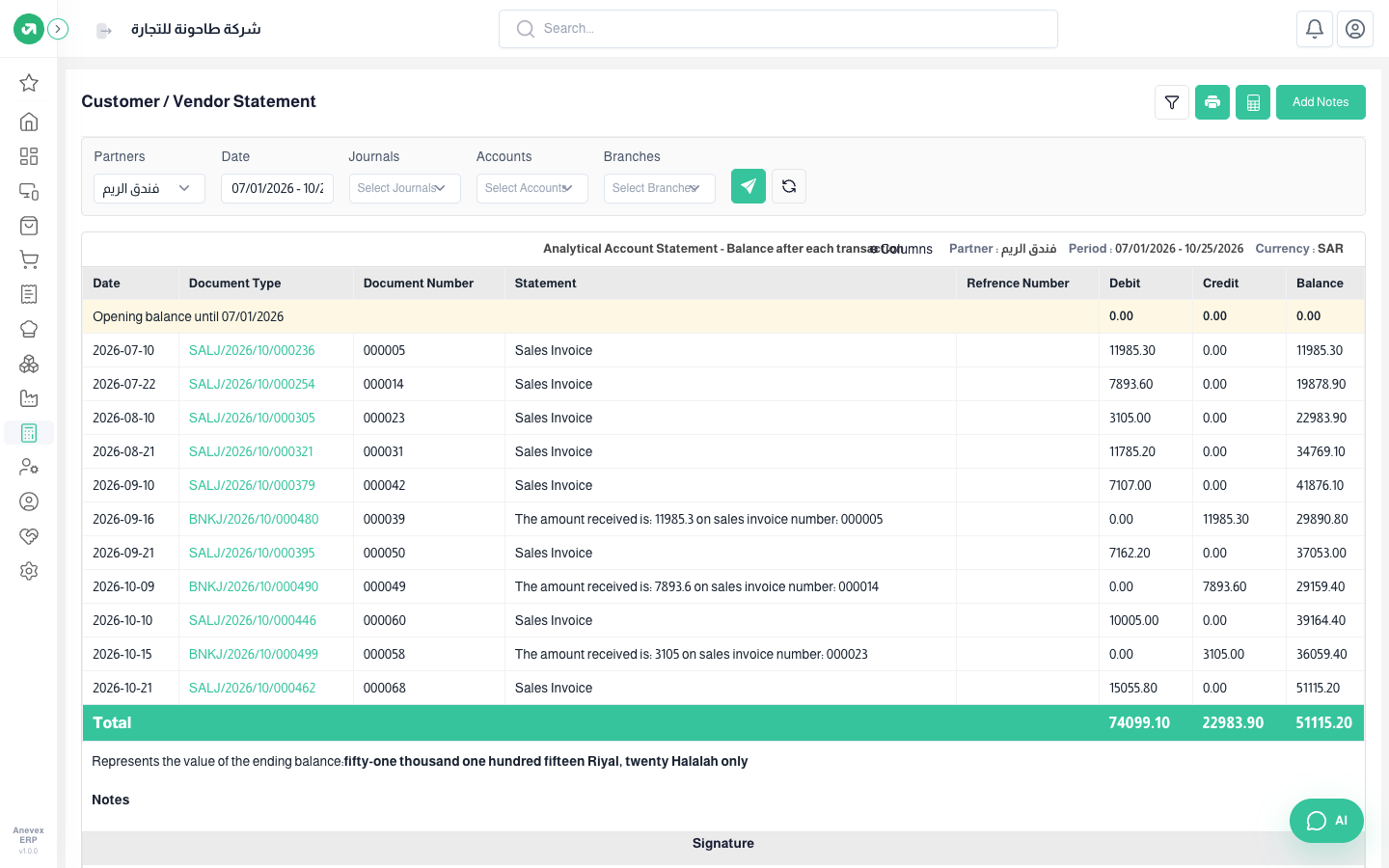Print the statement using the printer icon
Screen dimensions: 1389x868
pyautogui.click(x=1212, y=102)
